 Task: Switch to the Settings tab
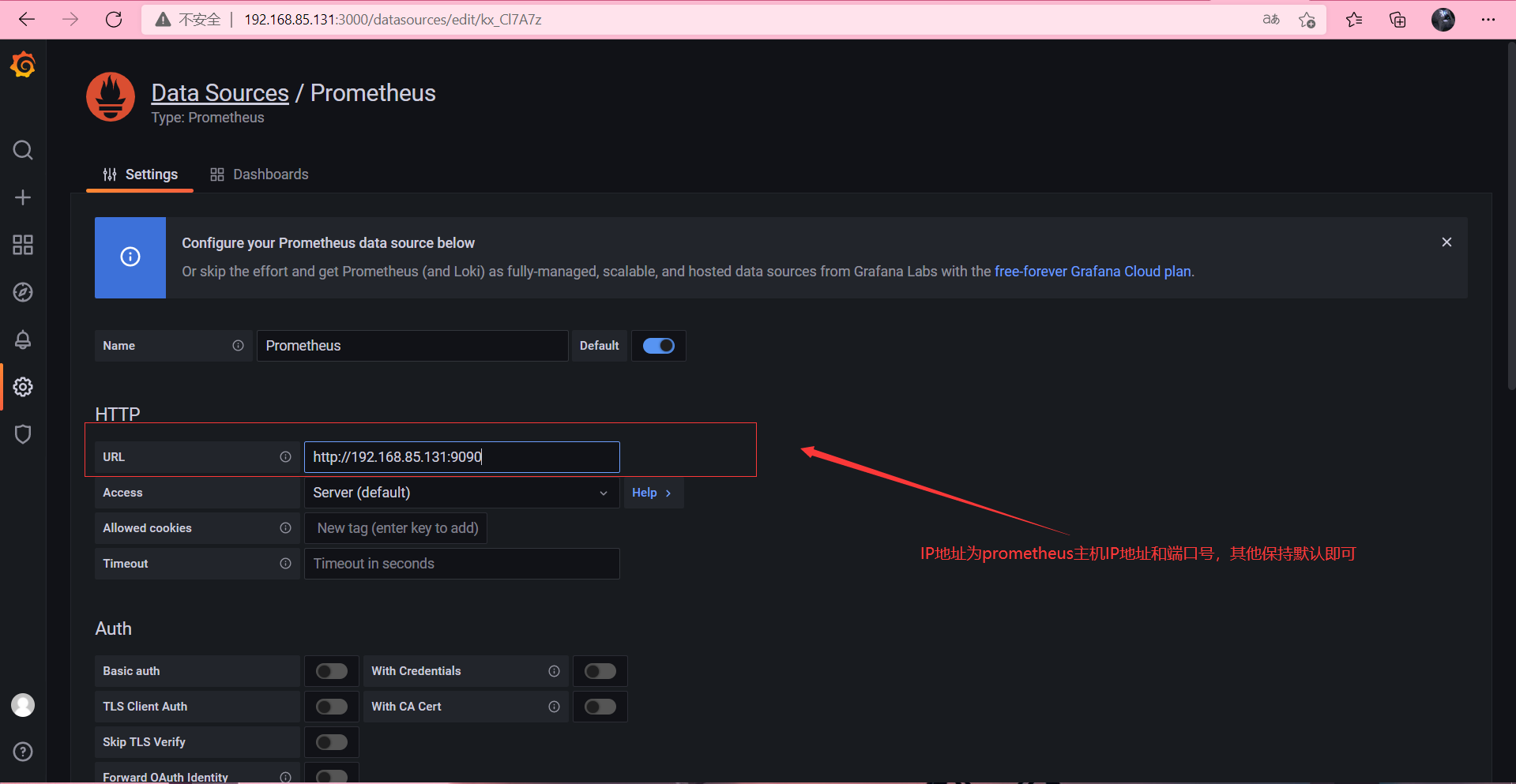140,174
